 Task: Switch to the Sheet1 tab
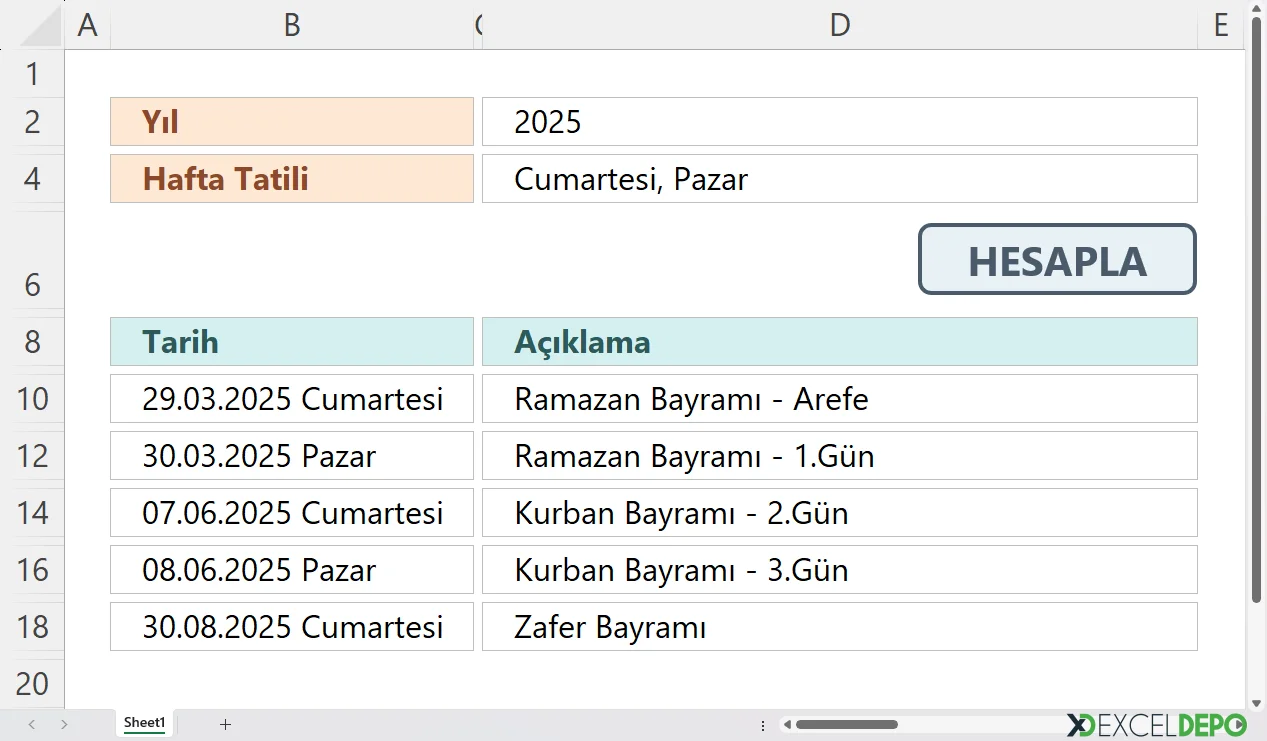[144, 722]
